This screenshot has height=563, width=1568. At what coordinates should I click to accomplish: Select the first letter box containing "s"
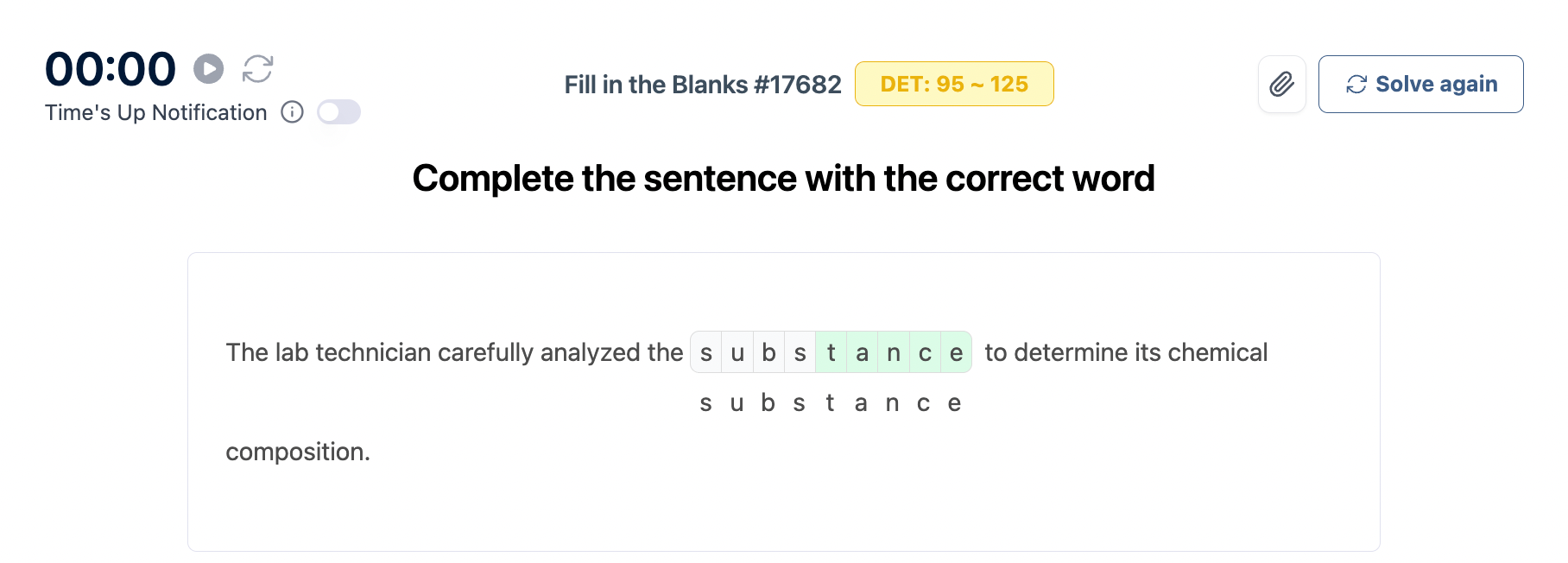(706, 352)
